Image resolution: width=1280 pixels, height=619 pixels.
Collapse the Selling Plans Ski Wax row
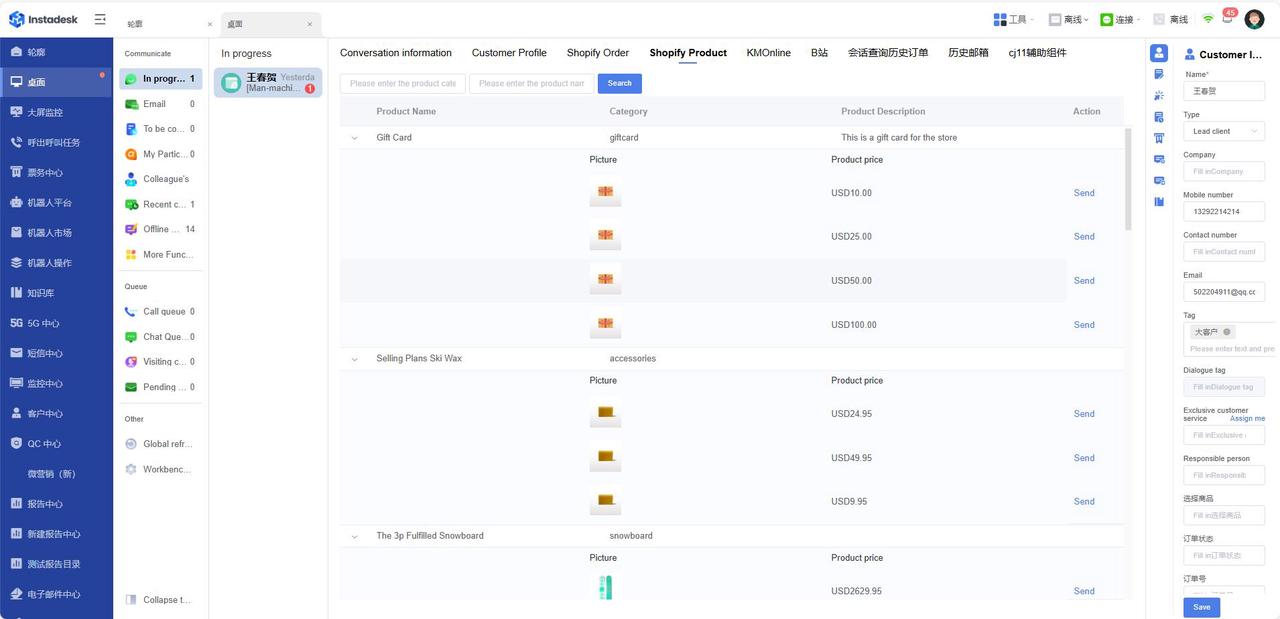(354, 359)
